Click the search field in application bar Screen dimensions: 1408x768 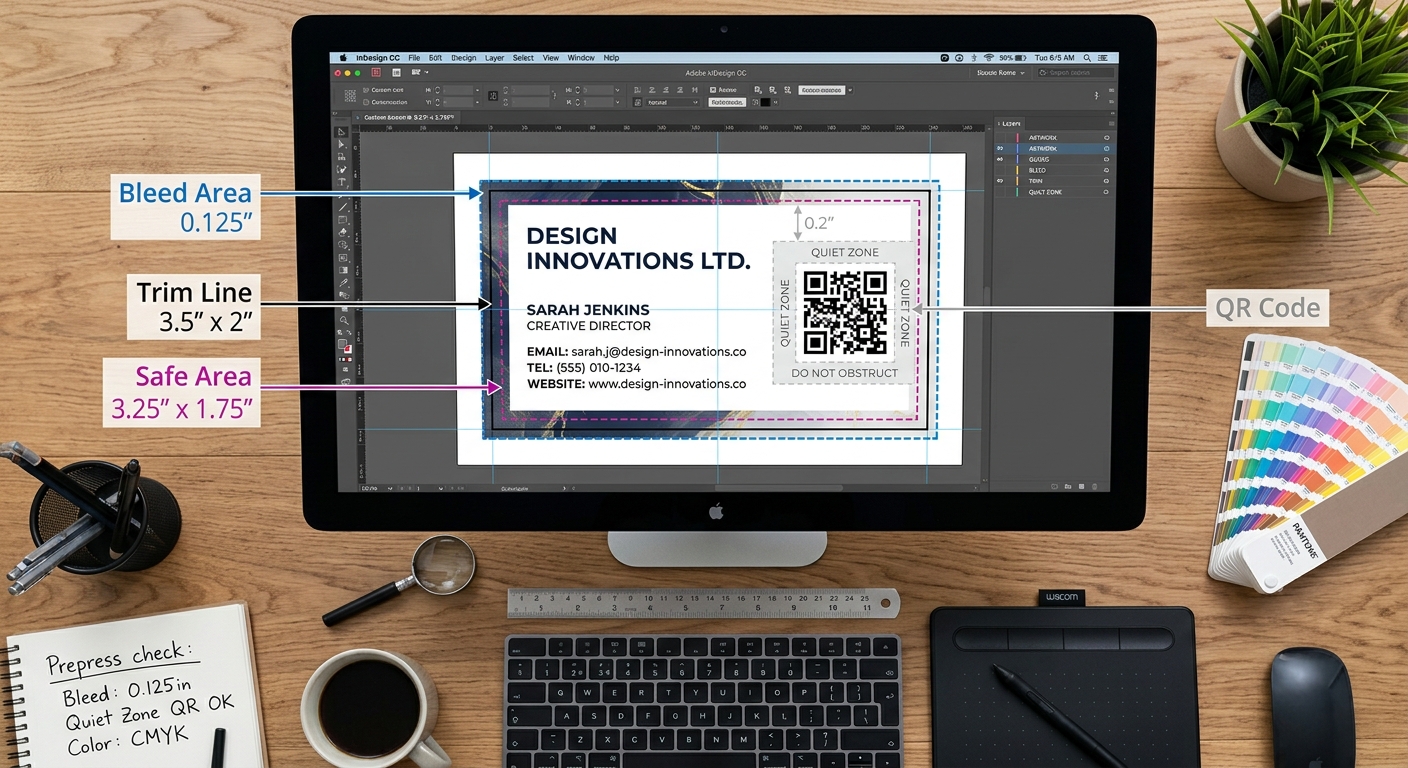pos(1076,73)
